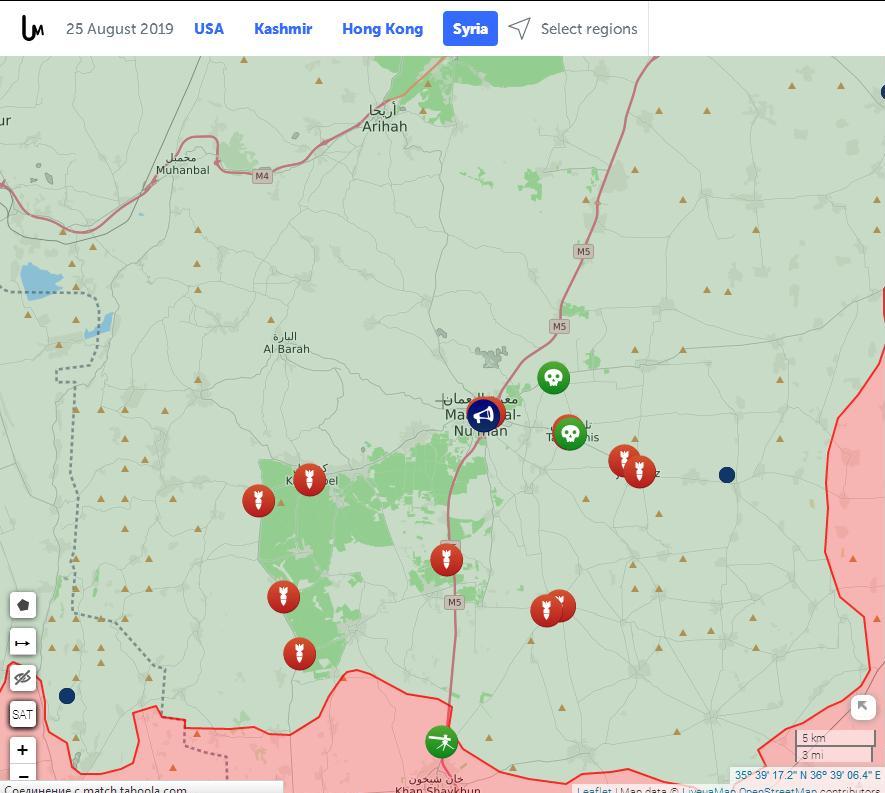The image size is (885, 793).
Task: Open the front bomb marker at Jarjanaz
Action: pyautogui.click(x=639, y=471)
